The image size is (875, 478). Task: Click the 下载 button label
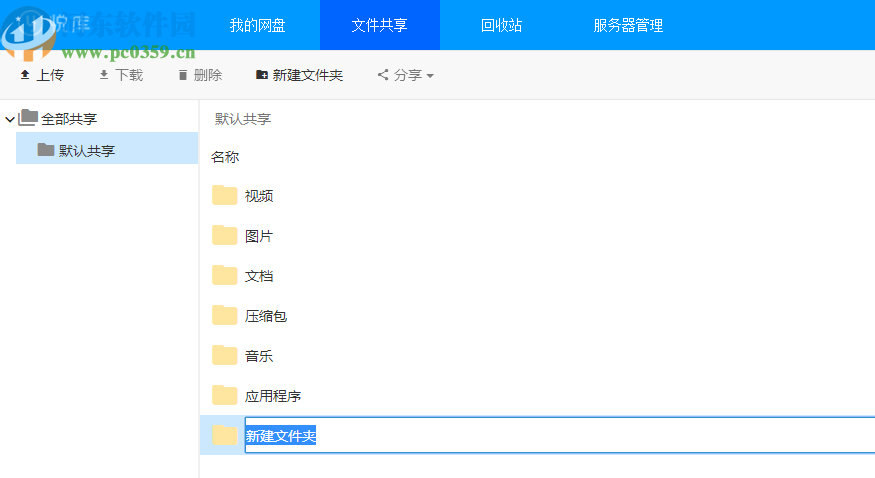tap(129, 75)
